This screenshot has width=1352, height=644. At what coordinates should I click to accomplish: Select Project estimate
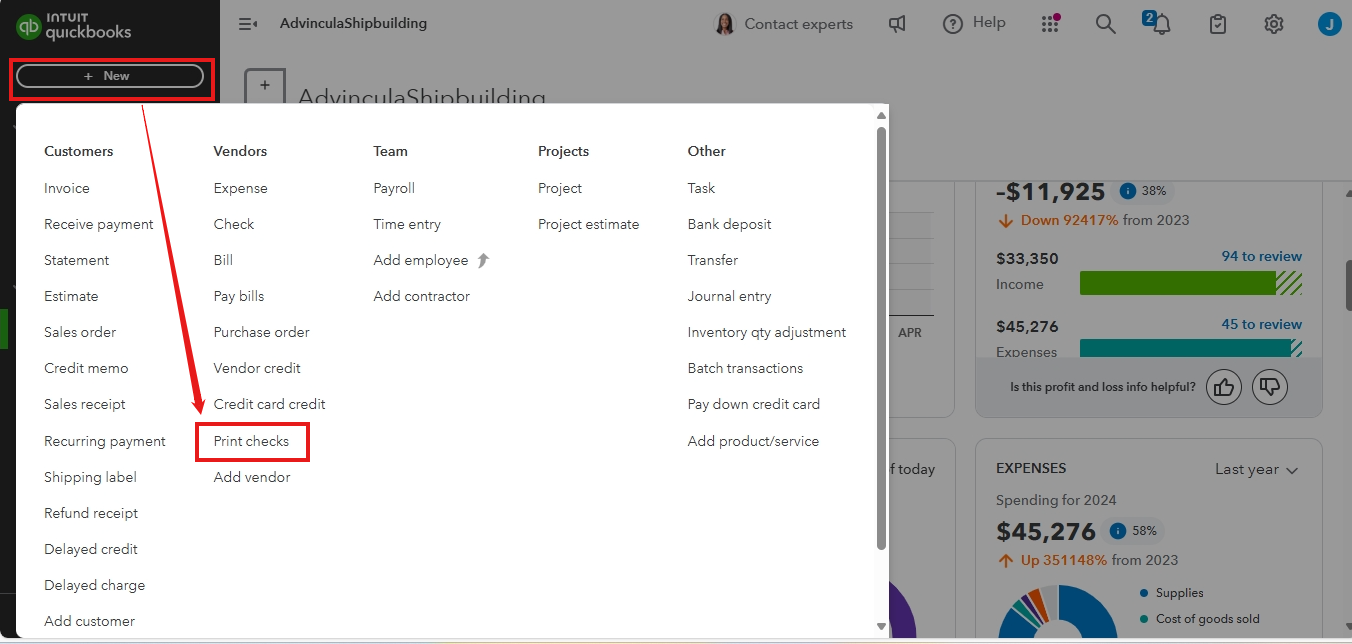[588, 224]
